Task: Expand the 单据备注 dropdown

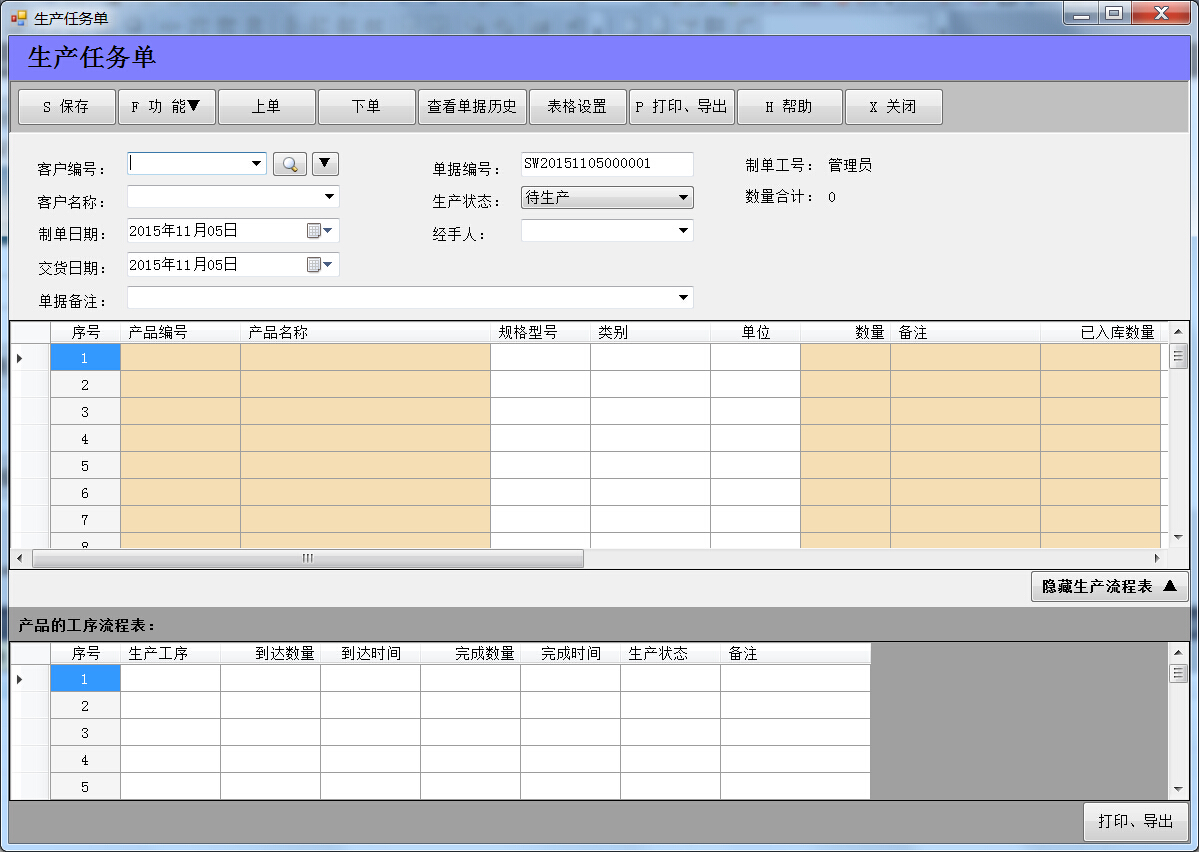Action: point(684,298)
